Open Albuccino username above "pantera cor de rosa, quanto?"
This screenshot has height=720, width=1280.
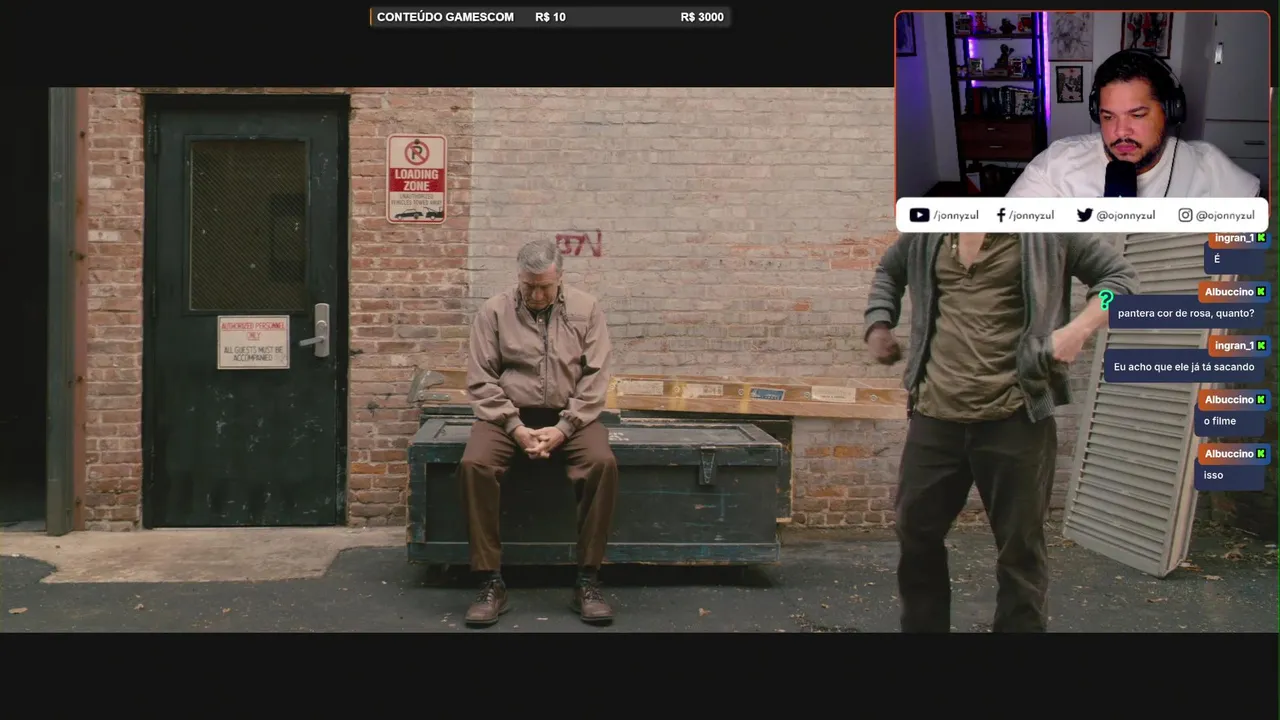(x=1229, y=292)
